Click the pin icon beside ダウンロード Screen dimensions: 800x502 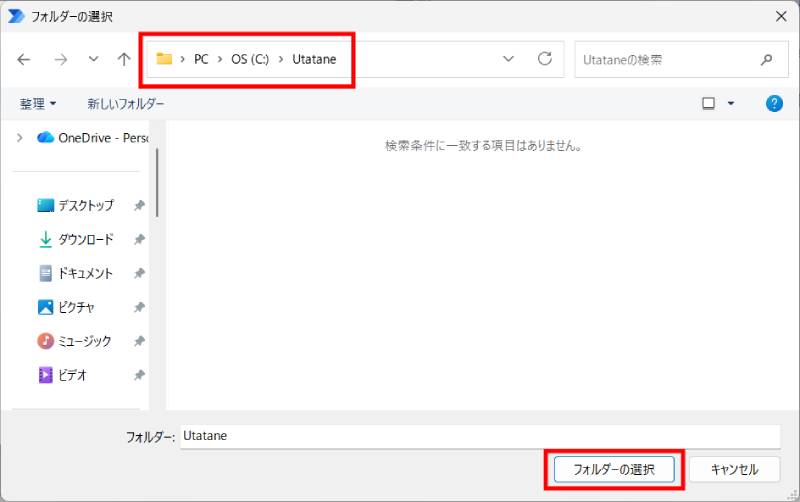(x=139, y=239)
